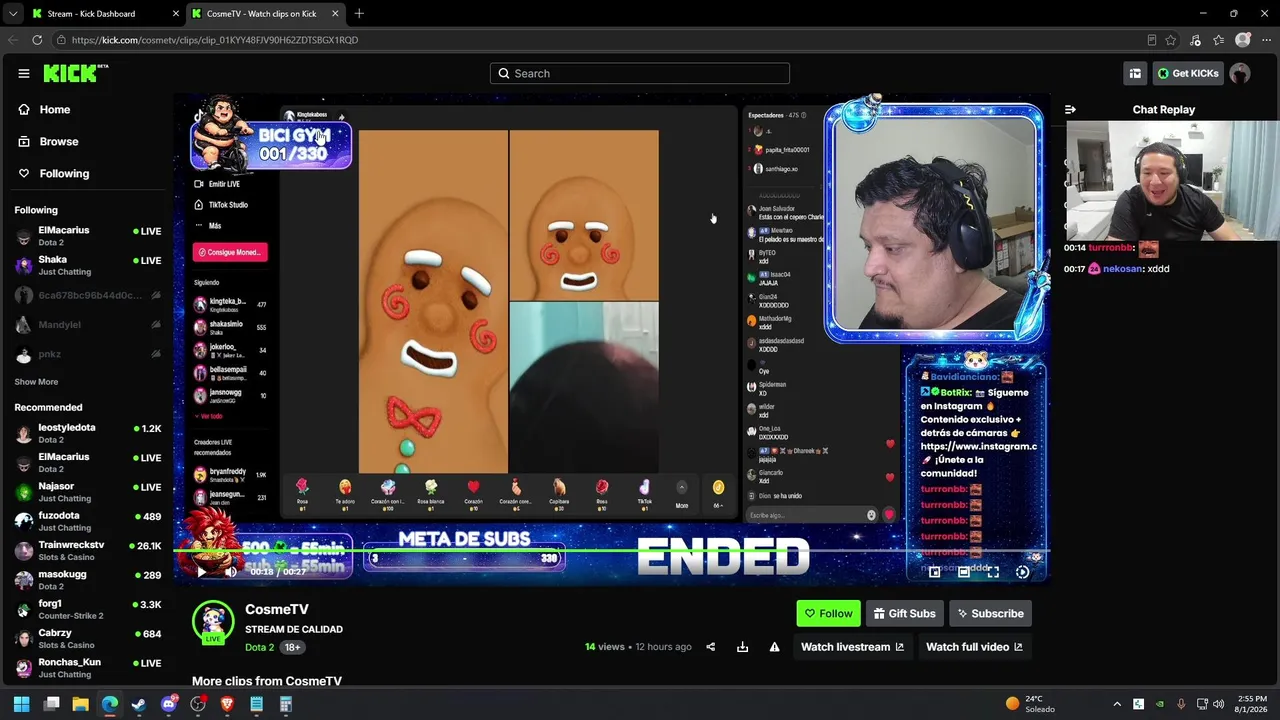1280x720 pixels.
Task: Toggle theater mode on player
Action: pyautogui.click(x=963, y=572)
